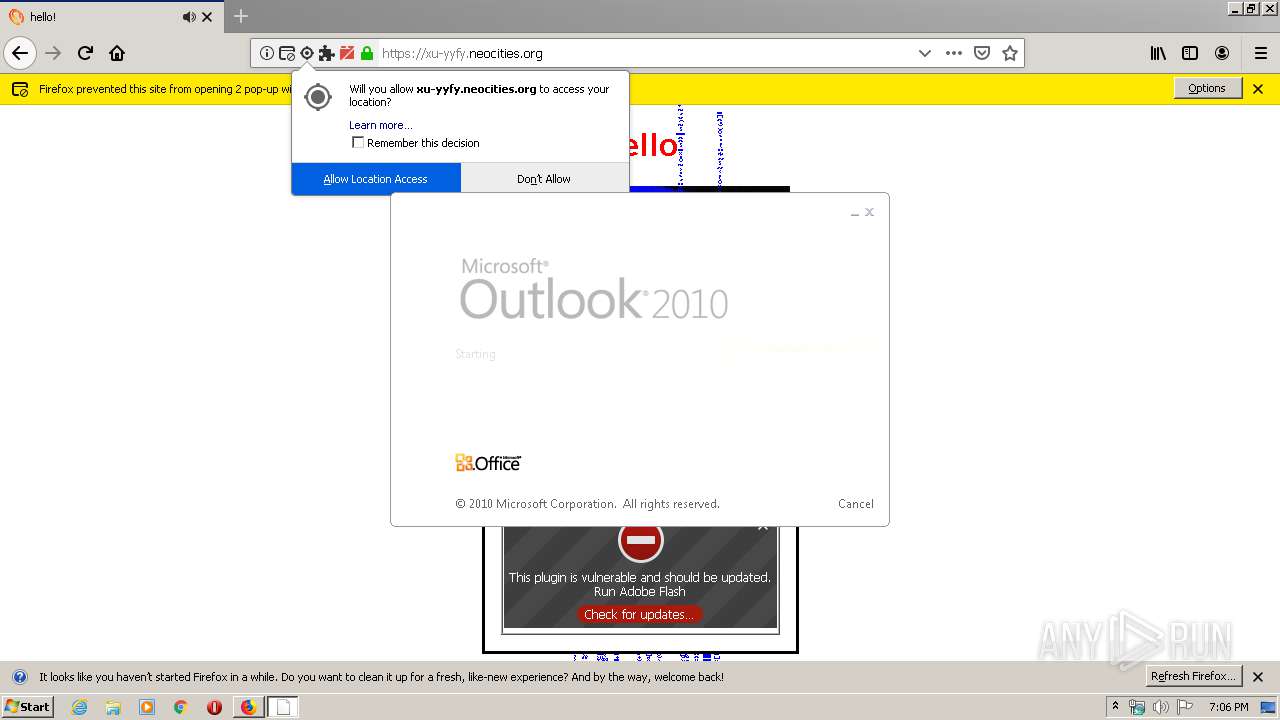1280x720 pixels.
Task: Open the Firefox account icon
Action: [x=1222, y=53]
